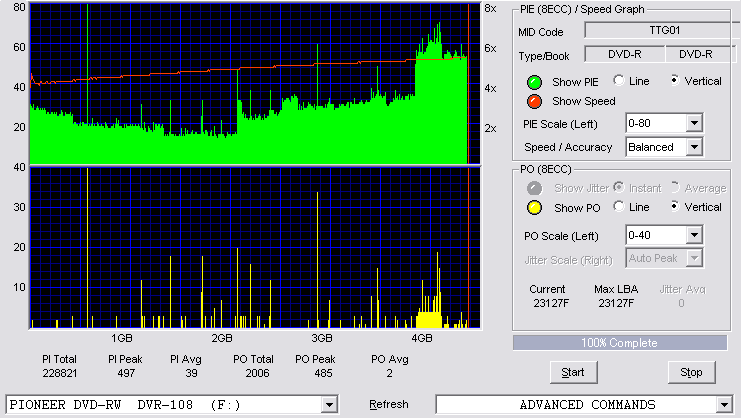Click the PIE (8ECC) / Speed Graph title
The height and width of the screenshot is (418, 741).
[x=582, y=9]
